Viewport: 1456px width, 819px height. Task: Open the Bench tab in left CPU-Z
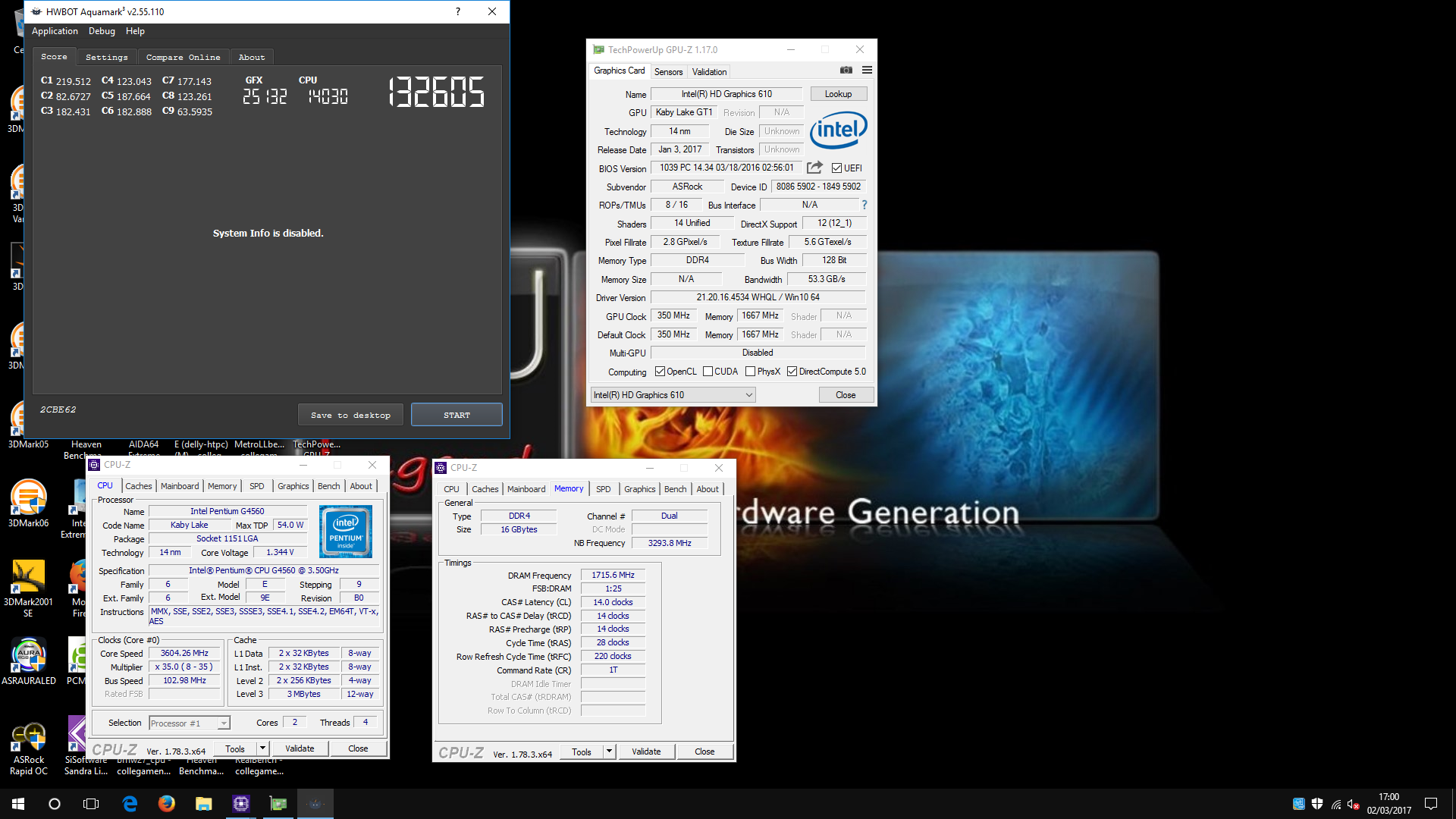pos(328,486)
